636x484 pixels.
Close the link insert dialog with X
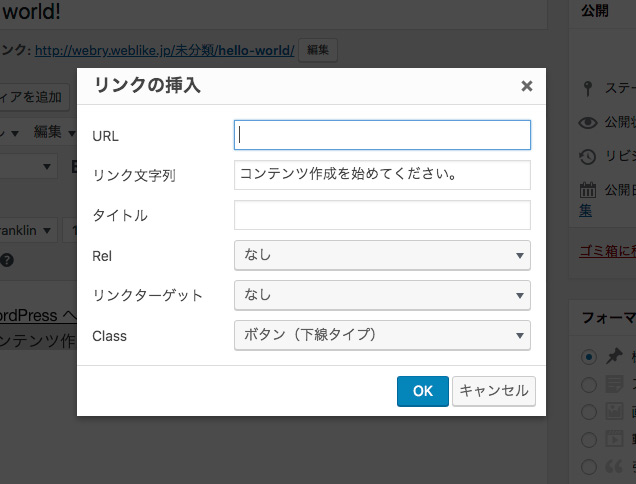click(x=526, y=86)
